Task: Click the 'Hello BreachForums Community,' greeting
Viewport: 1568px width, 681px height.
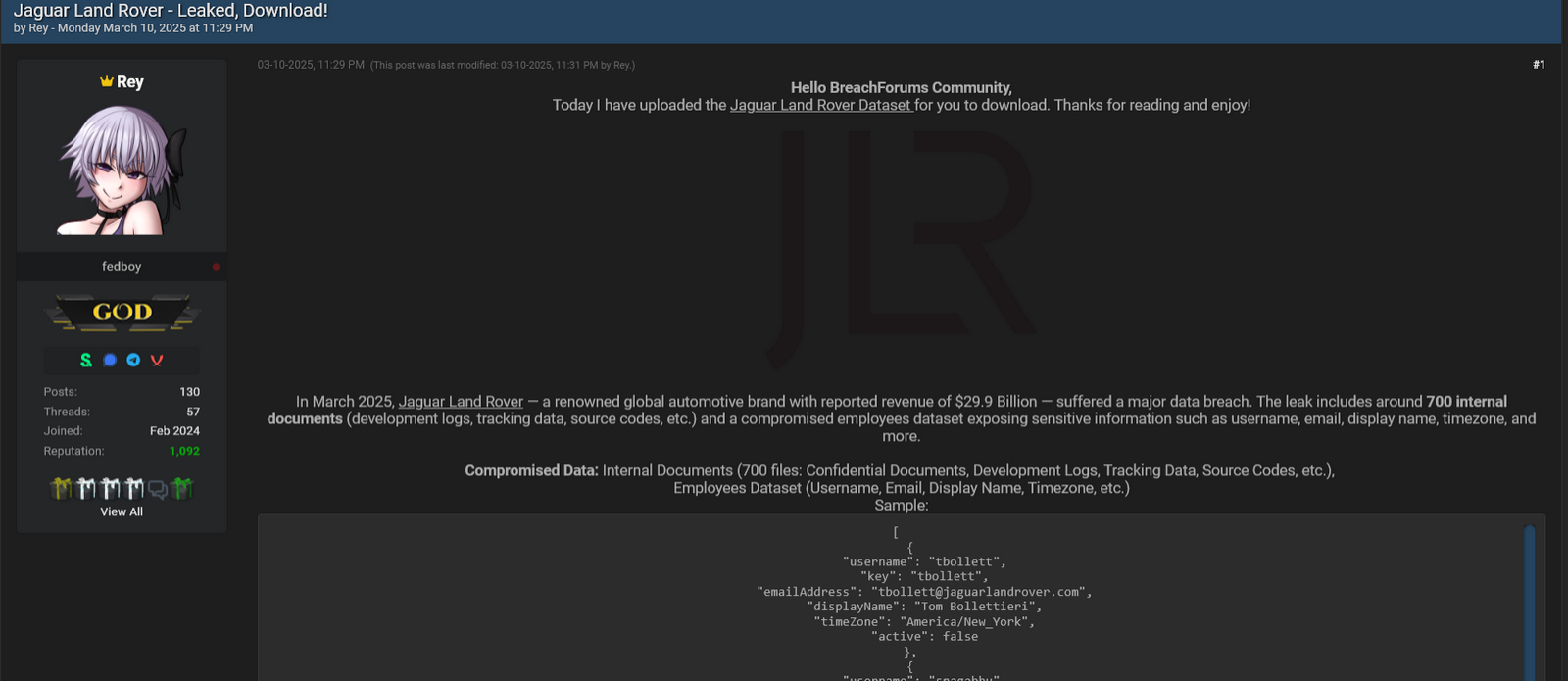Action: tap(902, 88)
